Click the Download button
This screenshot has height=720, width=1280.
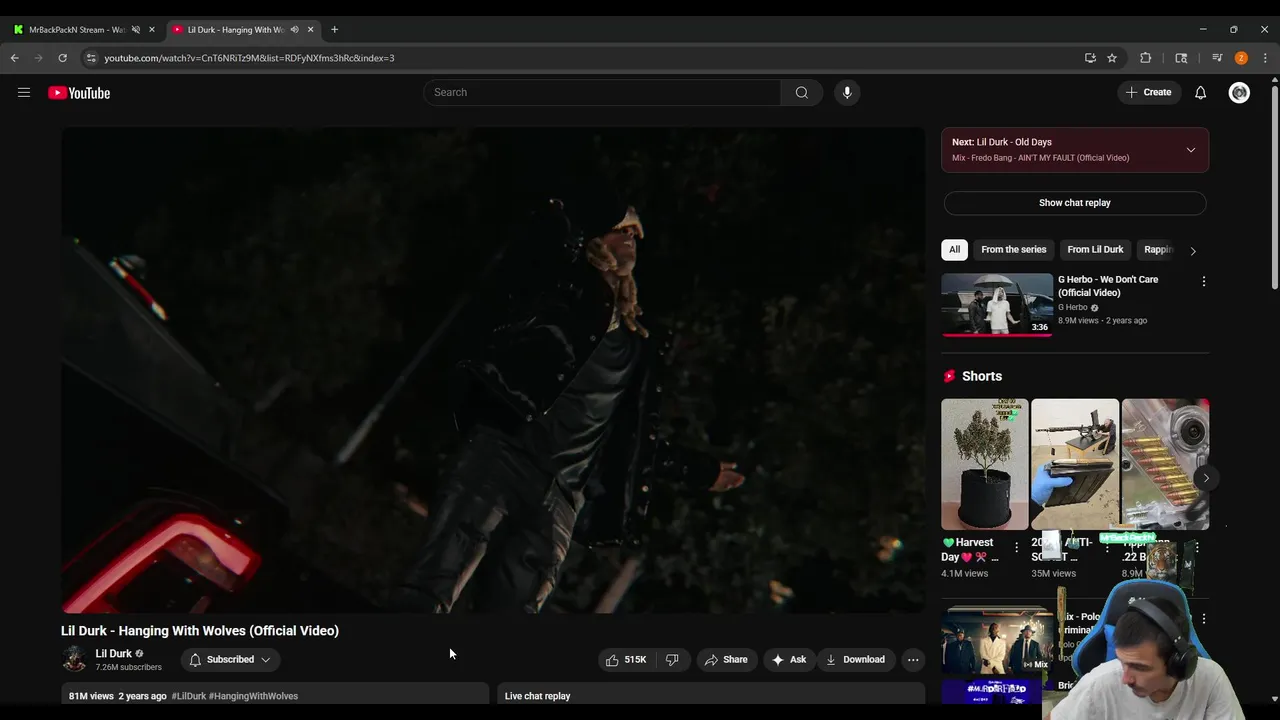pyautogui.click(x=855, y=659)
